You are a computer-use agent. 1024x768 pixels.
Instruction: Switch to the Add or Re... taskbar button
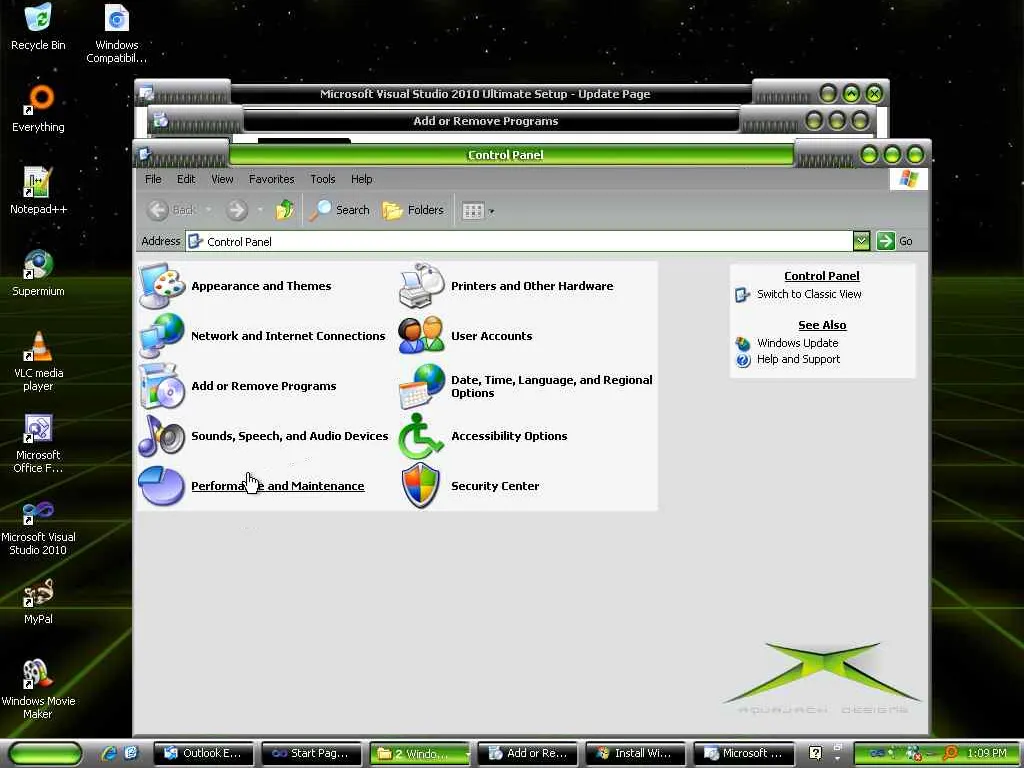coord(528,754)
